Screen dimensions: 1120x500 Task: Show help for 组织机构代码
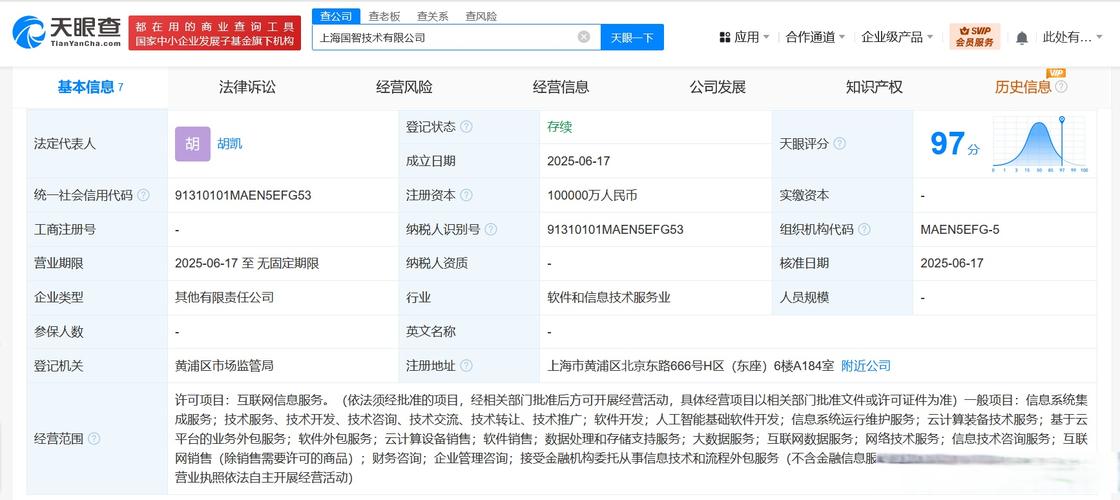864,229
